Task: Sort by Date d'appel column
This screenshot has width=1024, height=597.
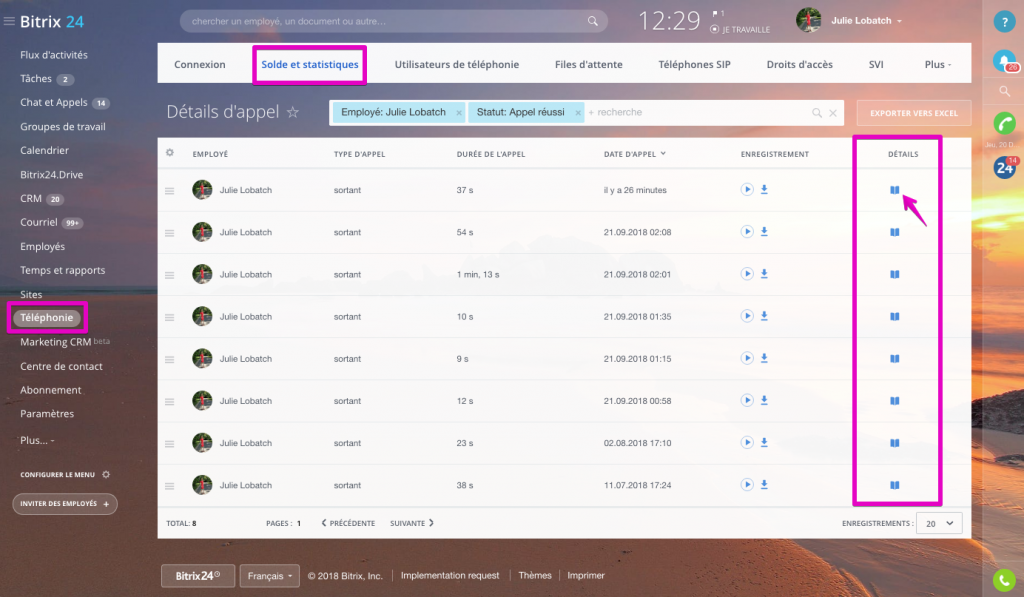Action: (634, 154)
